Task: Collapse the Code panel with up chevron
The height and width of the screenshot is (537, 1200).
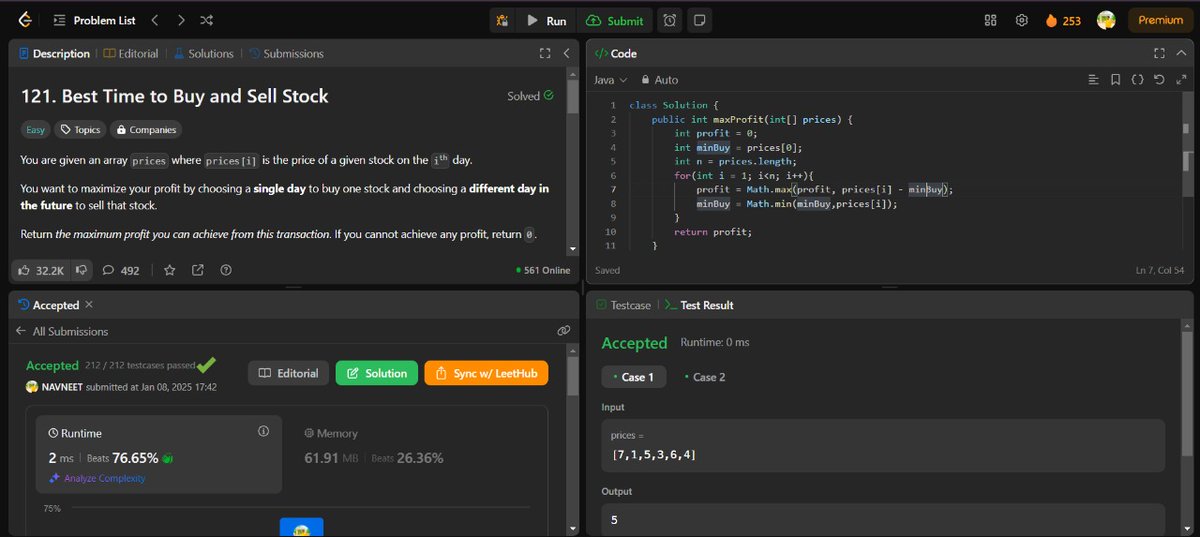Action: click(x=1180, y=53)
